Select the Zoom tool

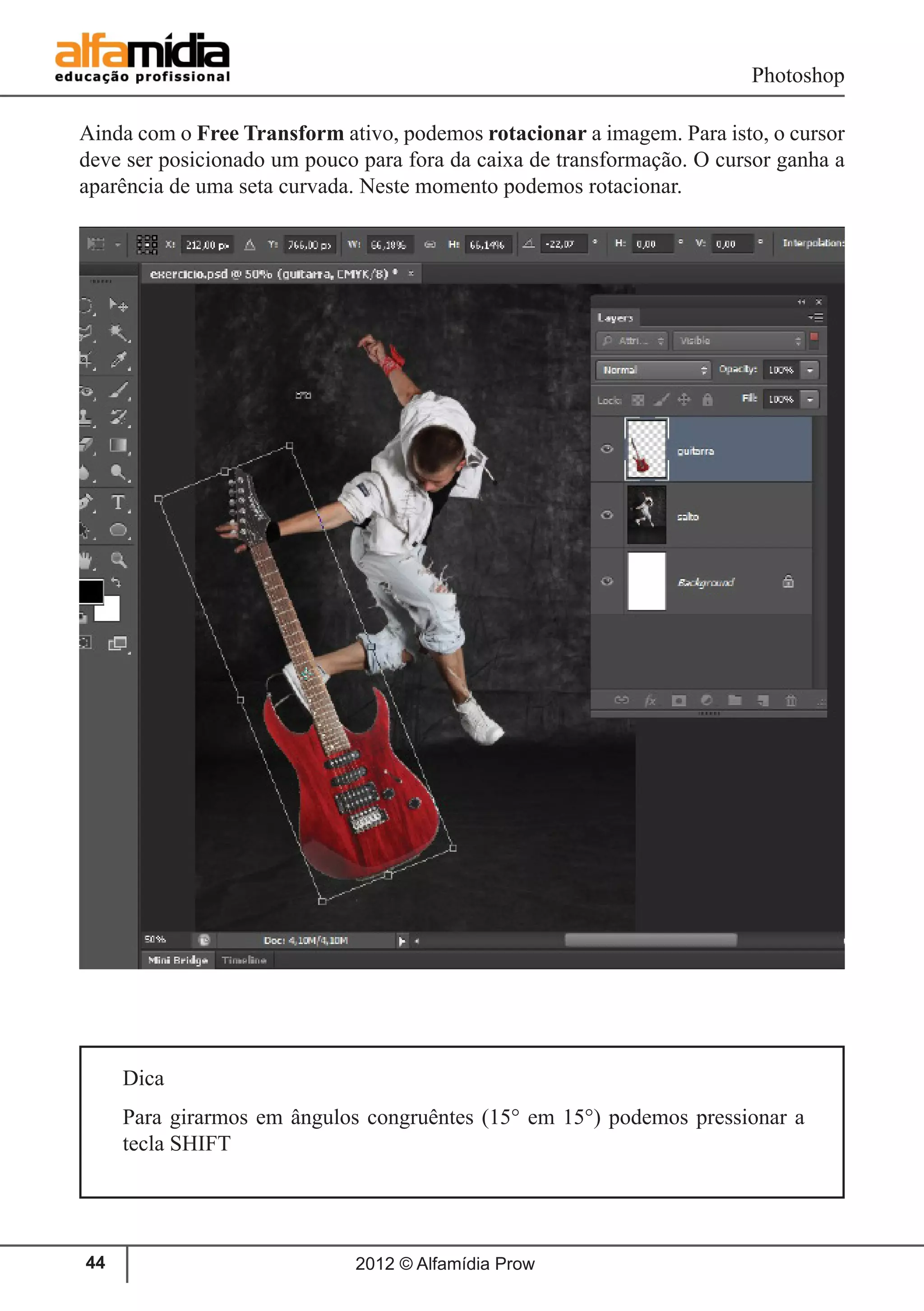pyautogui.click(x=118, y=560)
